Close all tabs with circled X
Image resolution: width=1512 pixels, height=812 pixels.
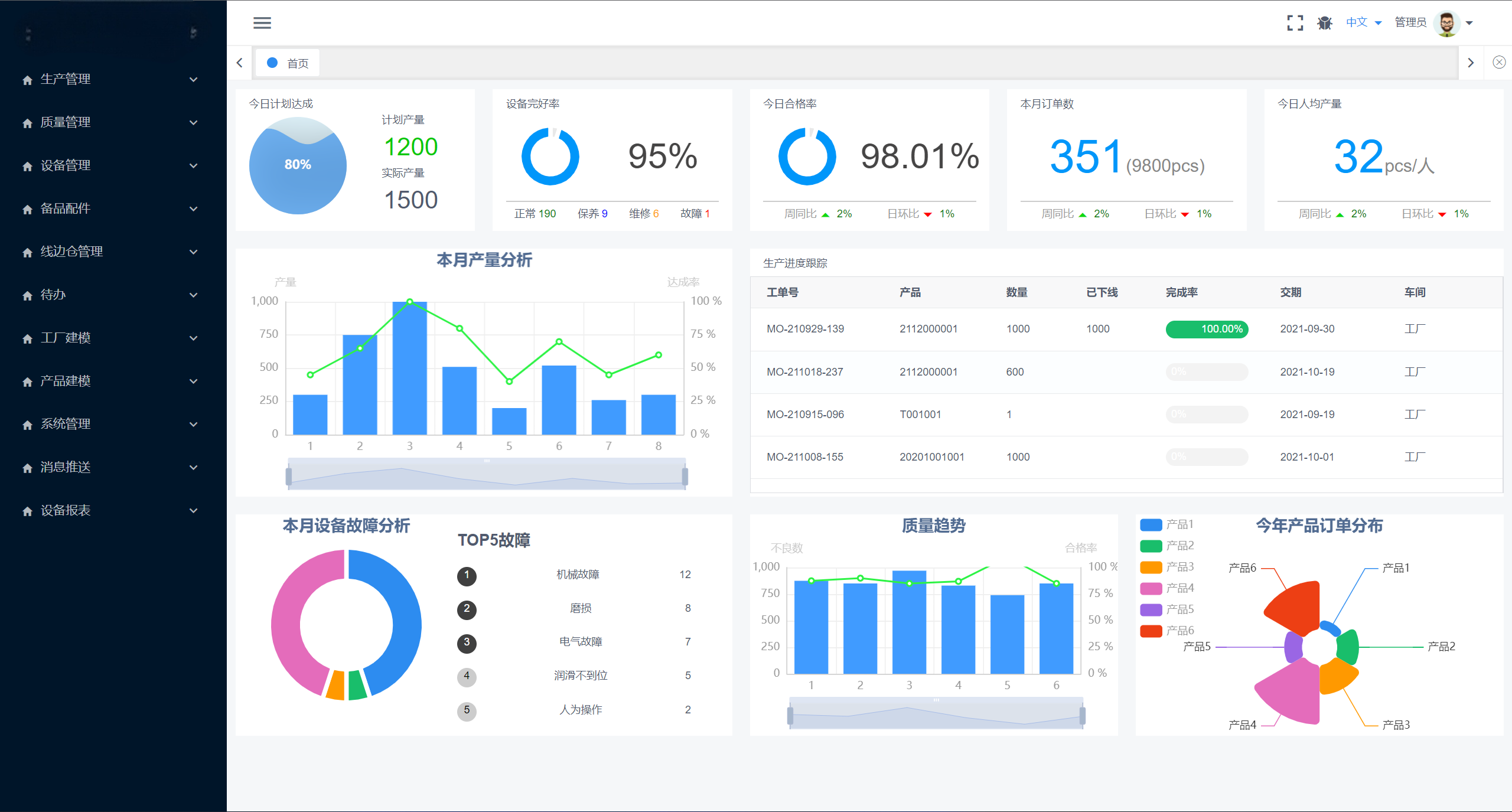[x=1499, y=63]
